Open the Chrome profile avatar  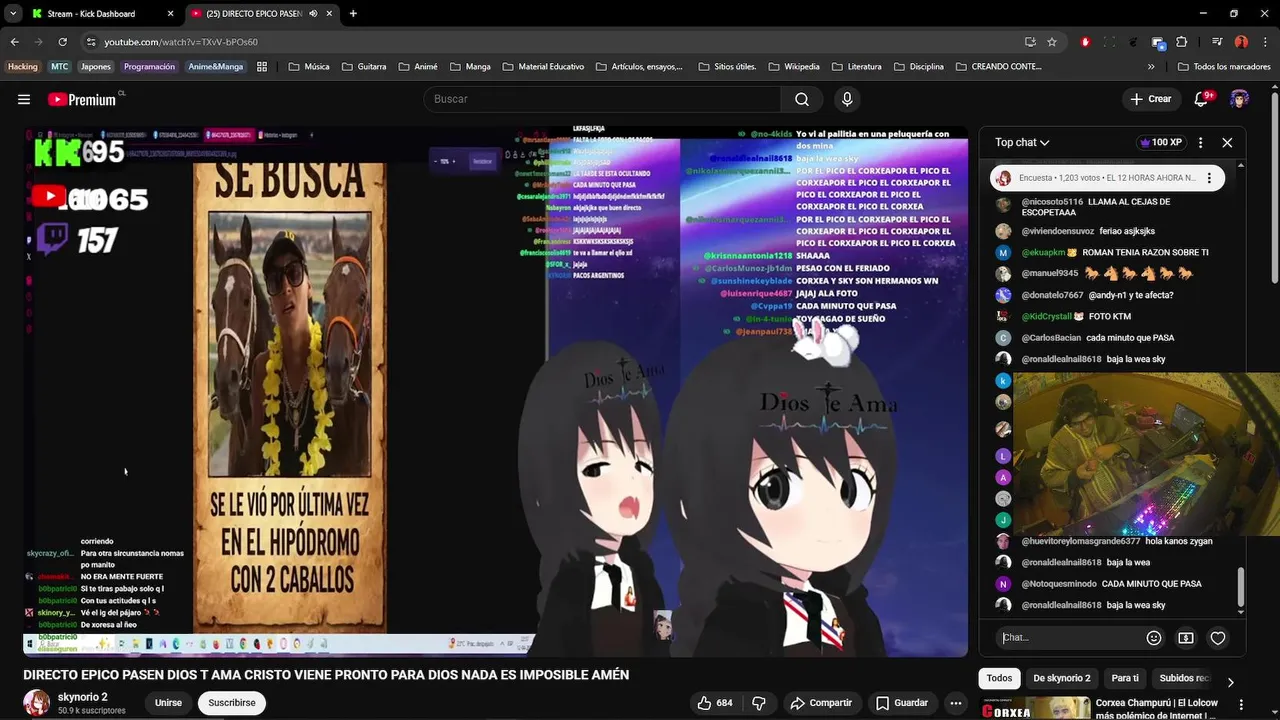[x=1241, y=42]
